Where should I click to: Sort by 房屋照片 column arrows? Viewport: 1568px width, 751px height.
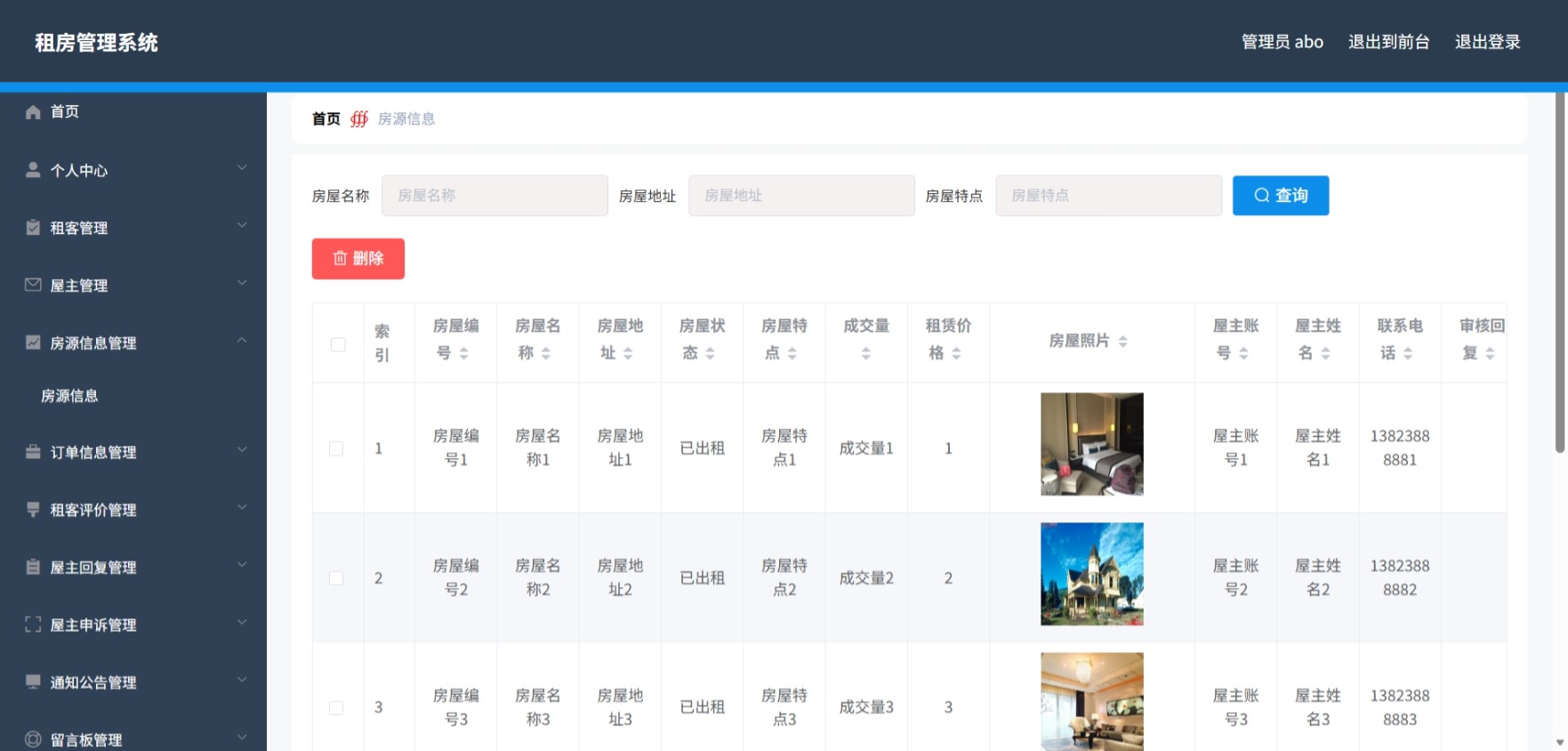point(1122,342)
